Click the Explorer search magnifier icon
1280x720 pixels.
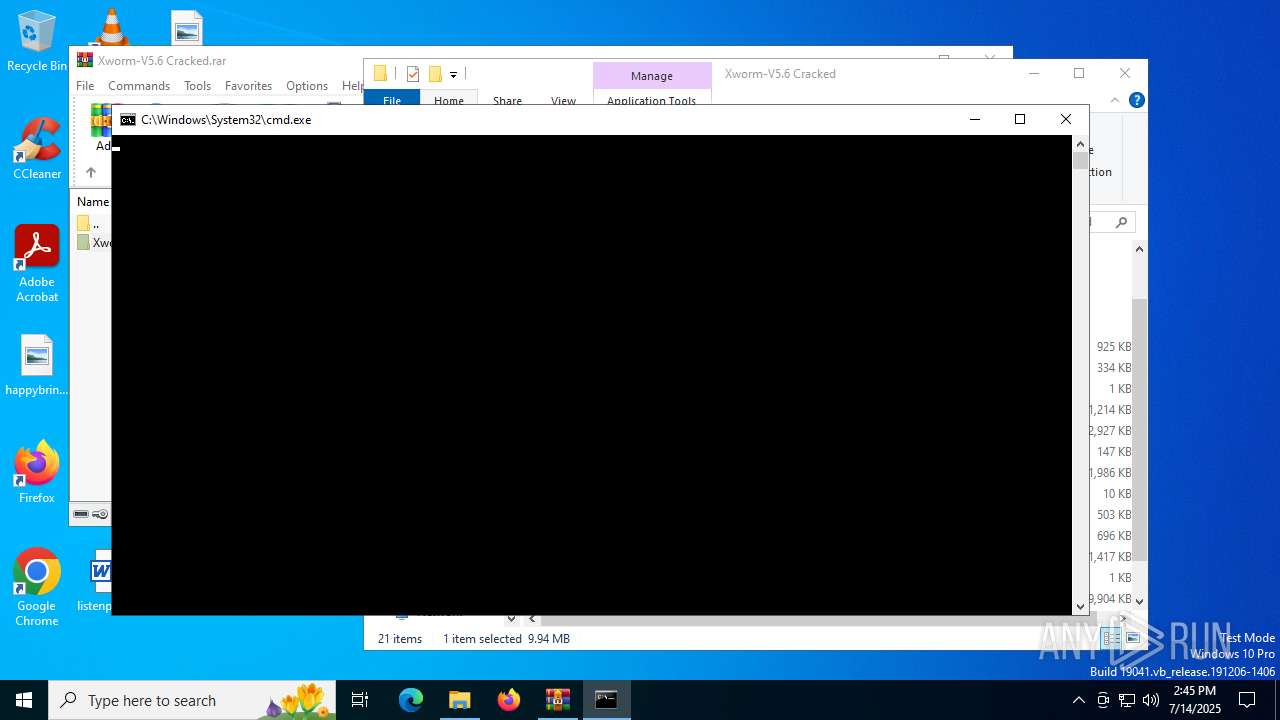coord(1121,222)
